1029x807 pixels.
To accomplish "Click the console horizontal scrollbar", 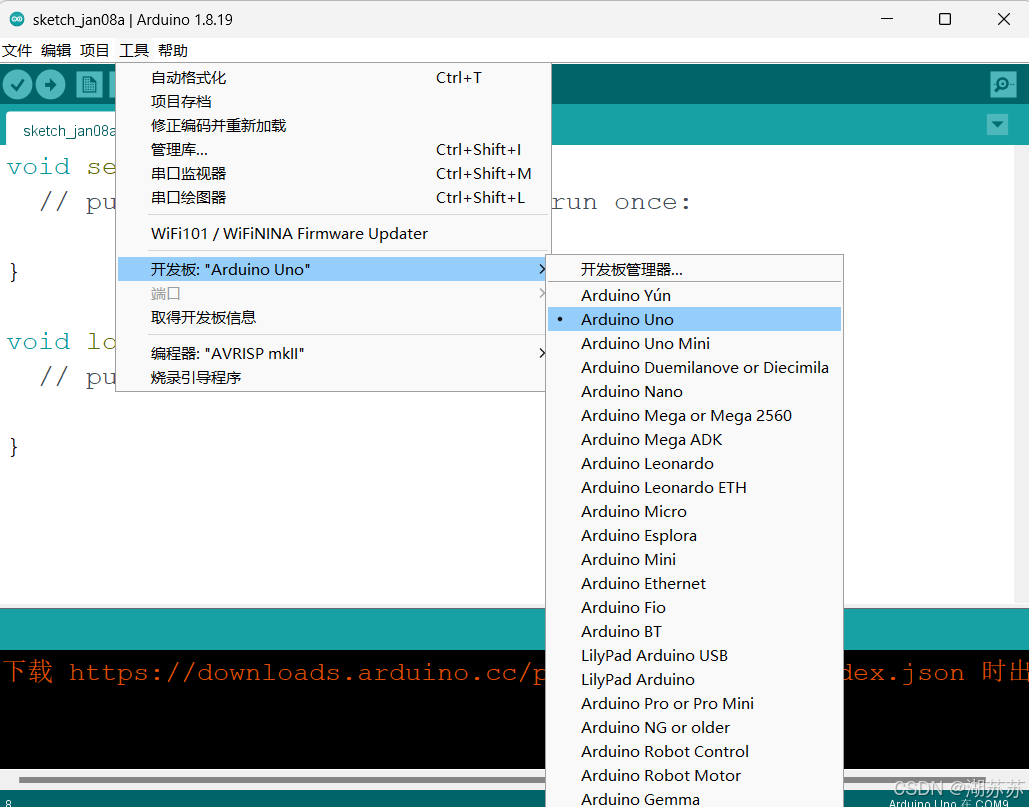I will (x=282, y=779).
